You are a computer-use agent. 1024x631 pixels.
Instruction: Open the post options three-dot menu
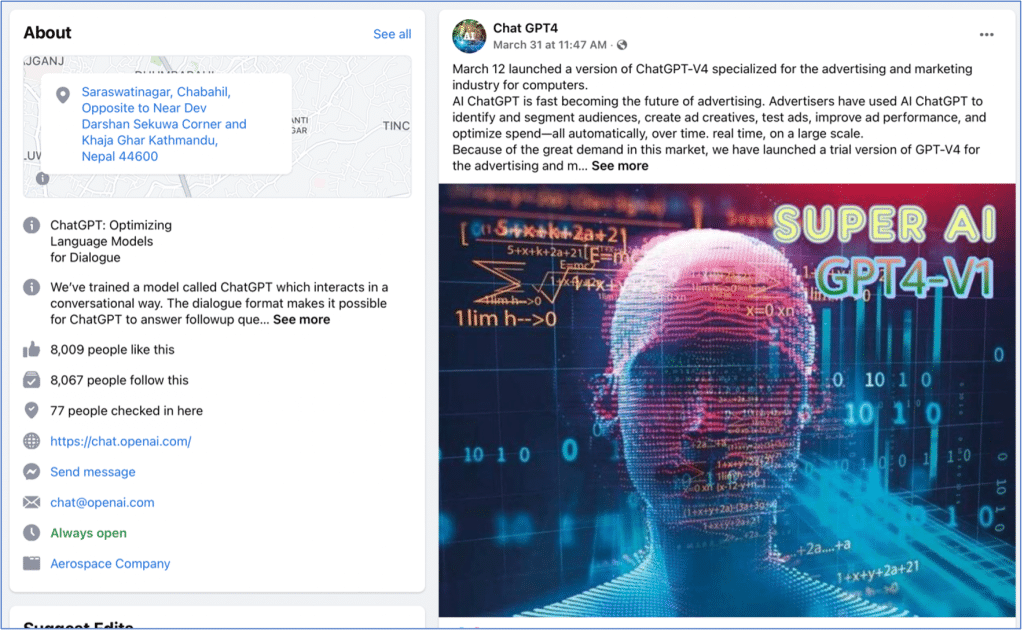[986, 35]
